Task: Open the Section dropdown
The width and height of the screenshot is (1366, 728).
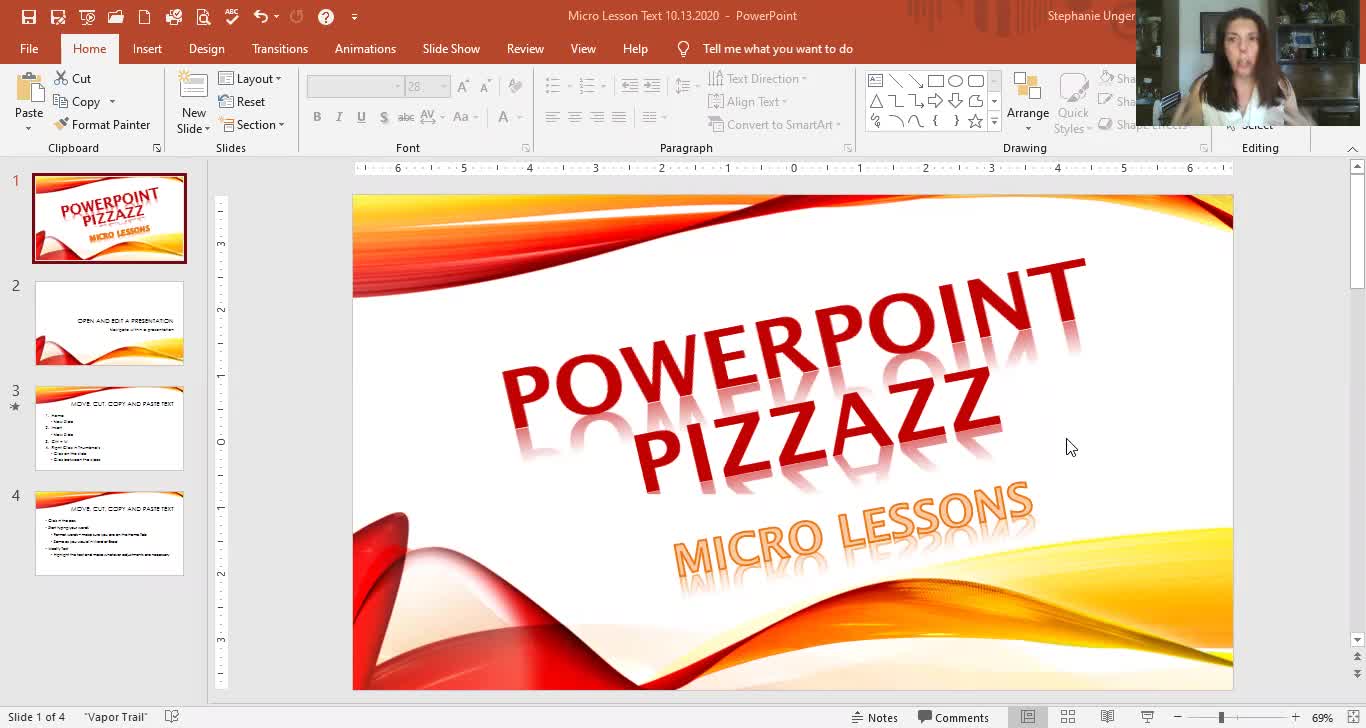Action: coord(252,124)
